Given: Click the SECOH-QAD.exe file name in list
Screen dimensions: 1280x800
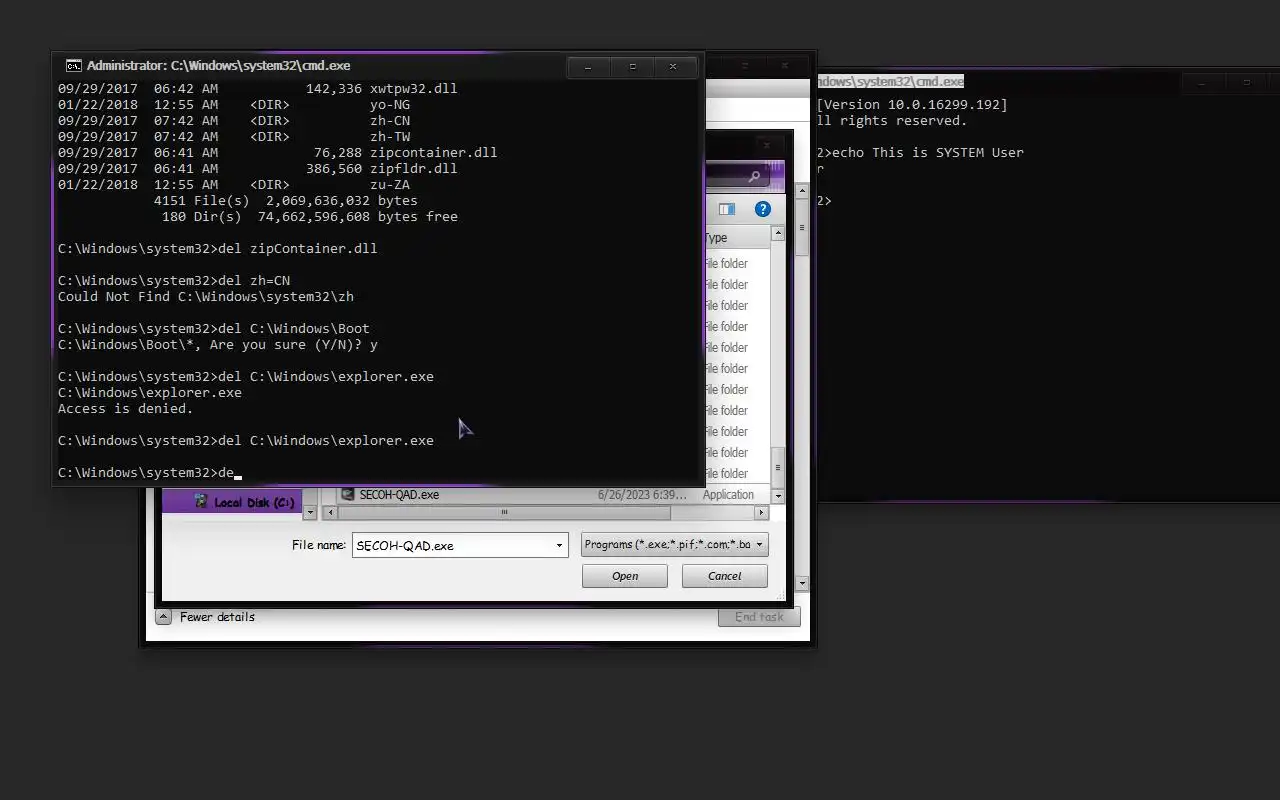Looking at the screenshot, I should (399, 494).
